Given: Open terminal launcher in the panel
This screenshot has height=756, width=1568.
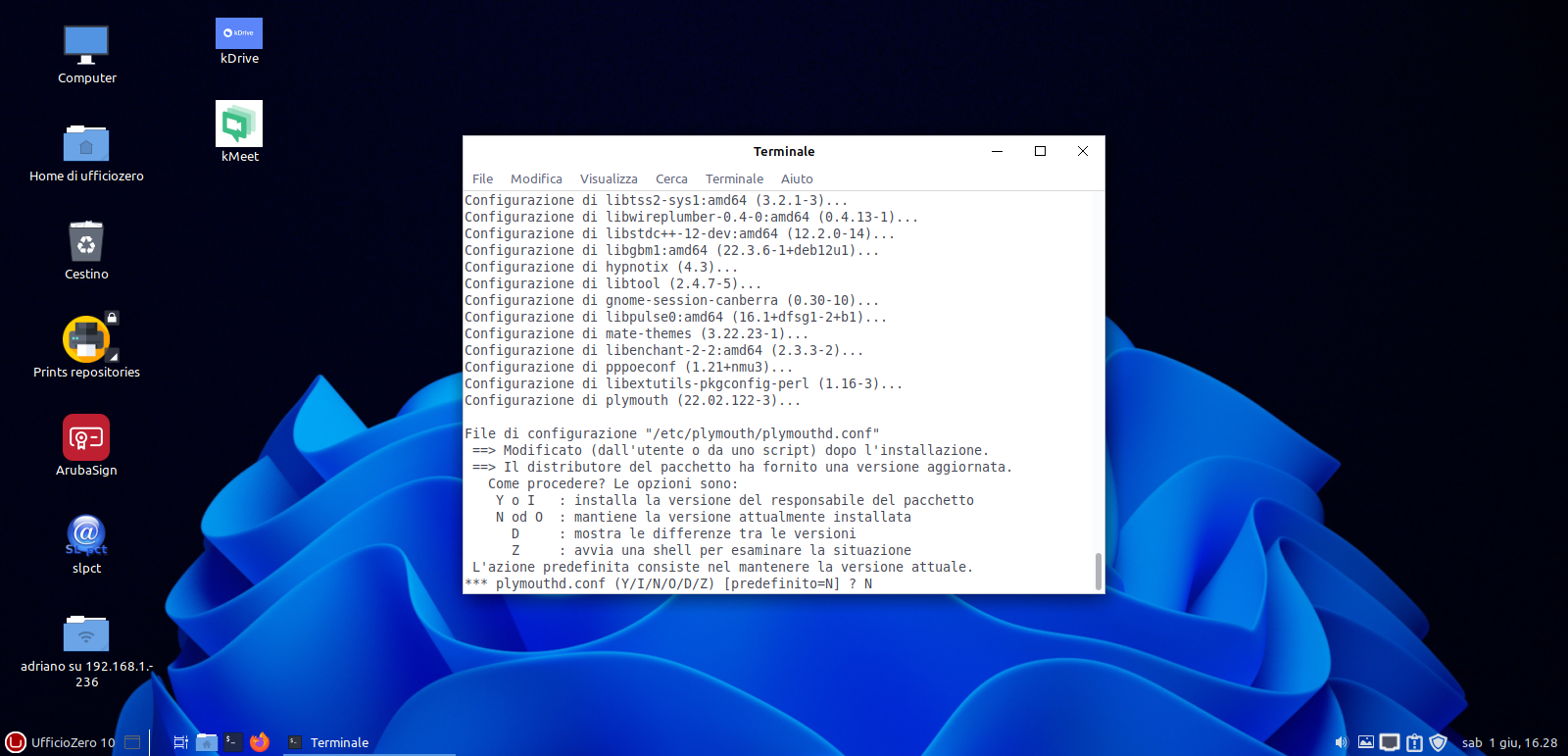Looking at the screenshot, I should tap(232, 742).
